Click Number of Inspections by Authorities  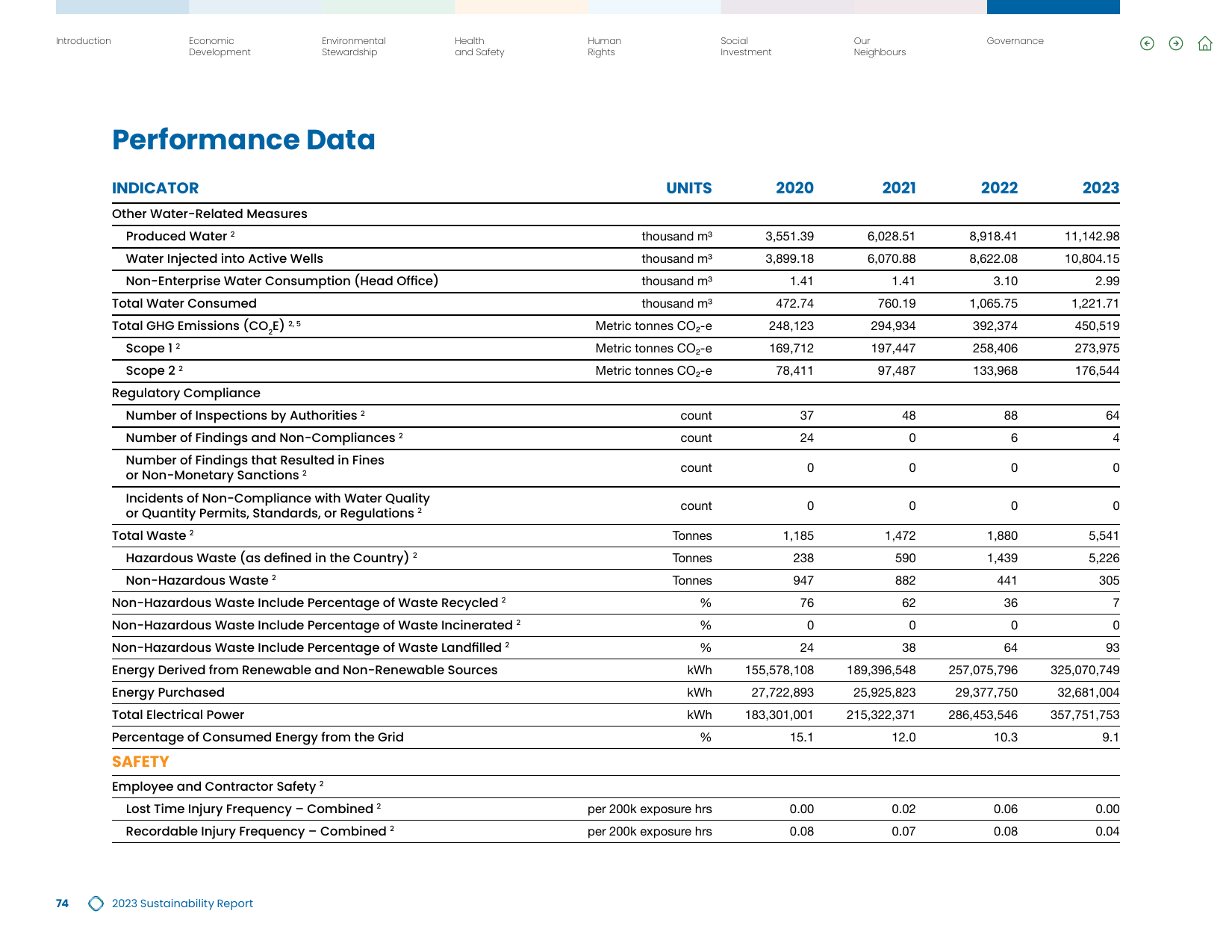click(245, 416)
